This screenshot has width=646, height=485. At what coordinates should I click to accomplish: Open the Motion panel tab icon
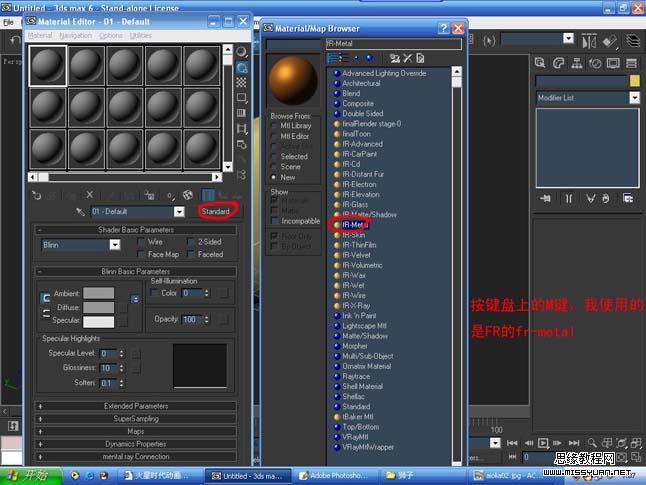click(595, 63)
